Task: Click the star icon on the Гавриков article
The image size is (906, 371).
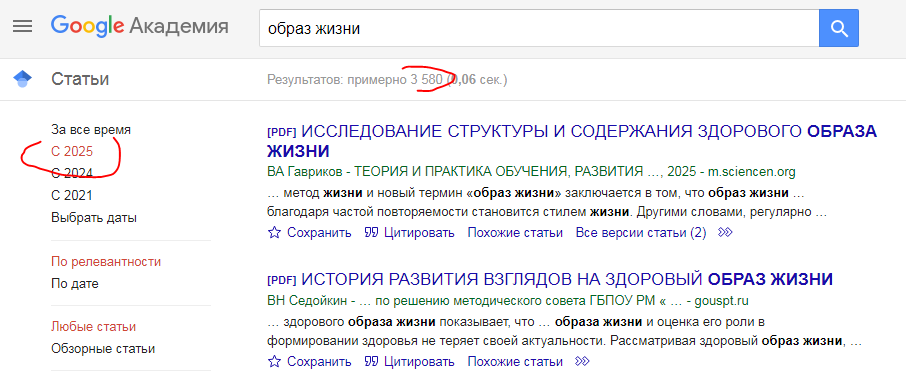Action: tap(274, 233)
